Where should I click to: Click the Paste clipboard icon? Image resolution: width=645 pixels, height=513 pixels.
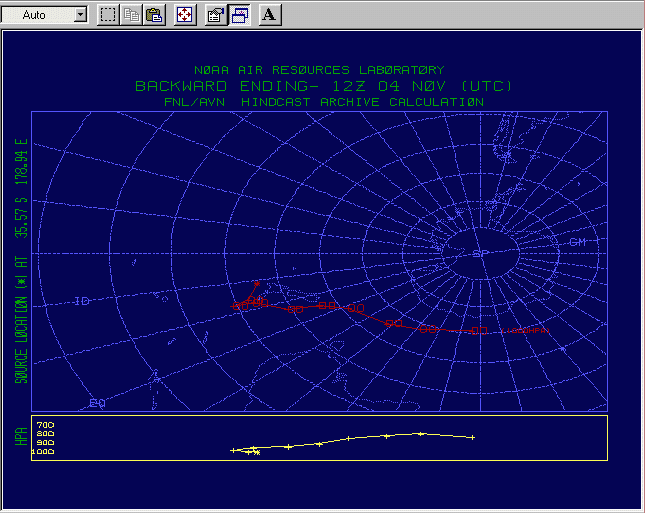point(154,15)
